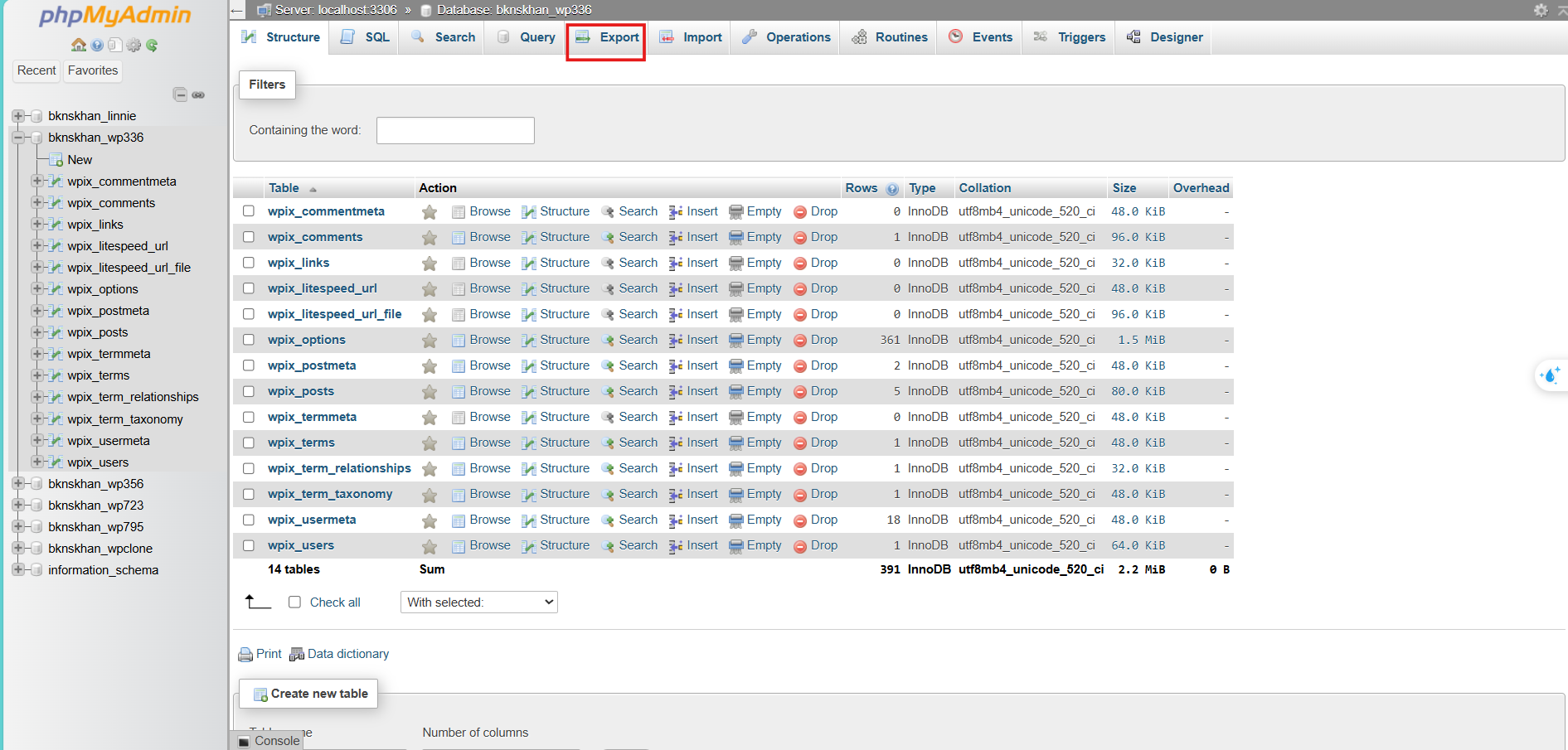
Task: Favorite the wpix_commentmeta table star
Action: (x=430, y=212)
